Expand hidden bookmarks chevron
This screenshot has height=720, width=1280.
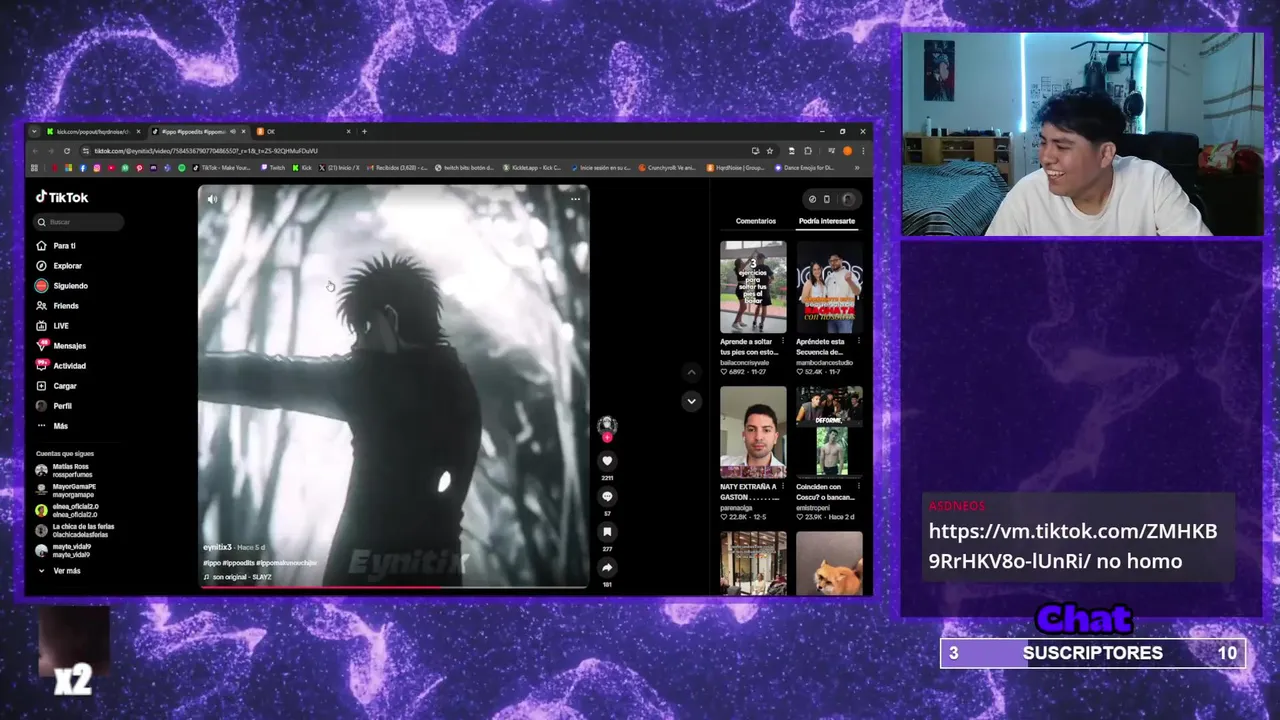(858, 167)
